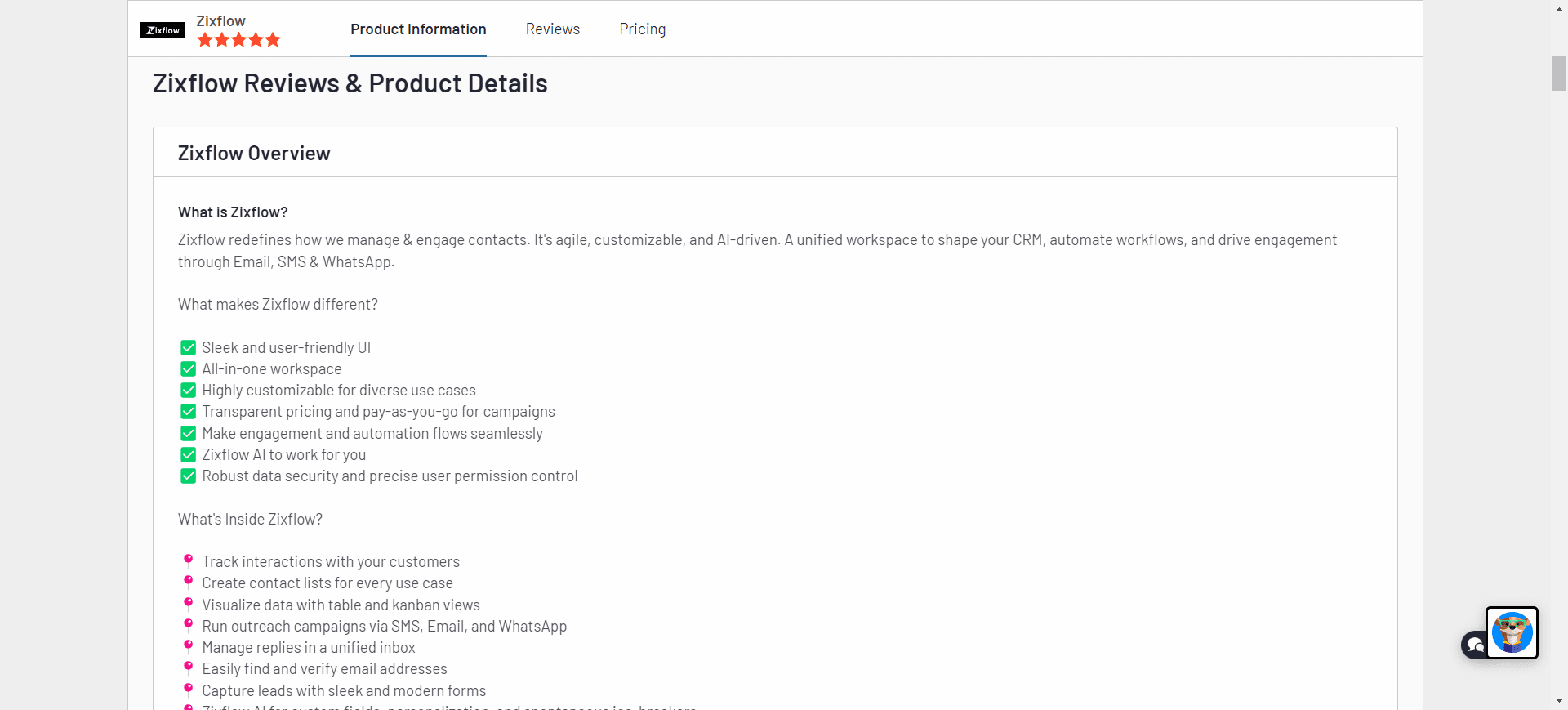Click the checkmark beside 'Zixflow AI to work for you'
The width and height of the screenshot is (1568, 710).
click(x=188, y=454)
